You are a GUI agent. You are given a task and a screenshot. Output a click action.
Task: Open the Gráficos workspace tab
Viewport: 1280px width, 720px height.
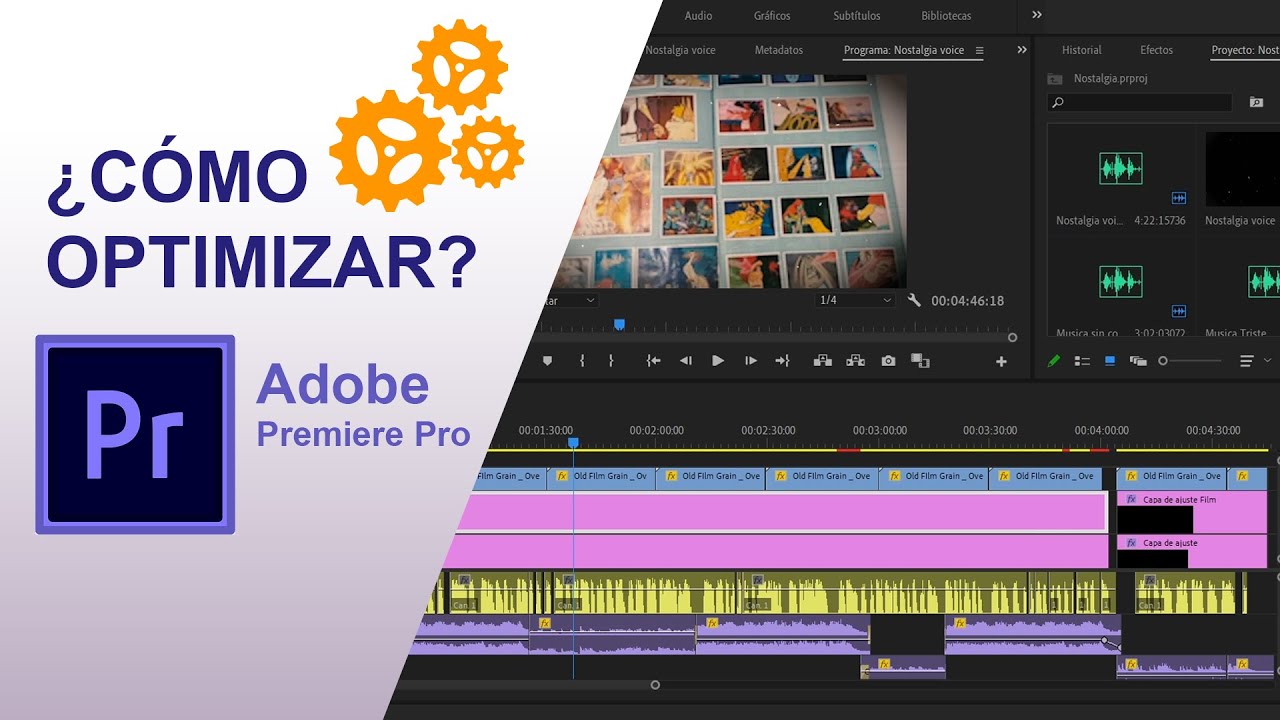[772, 16]
